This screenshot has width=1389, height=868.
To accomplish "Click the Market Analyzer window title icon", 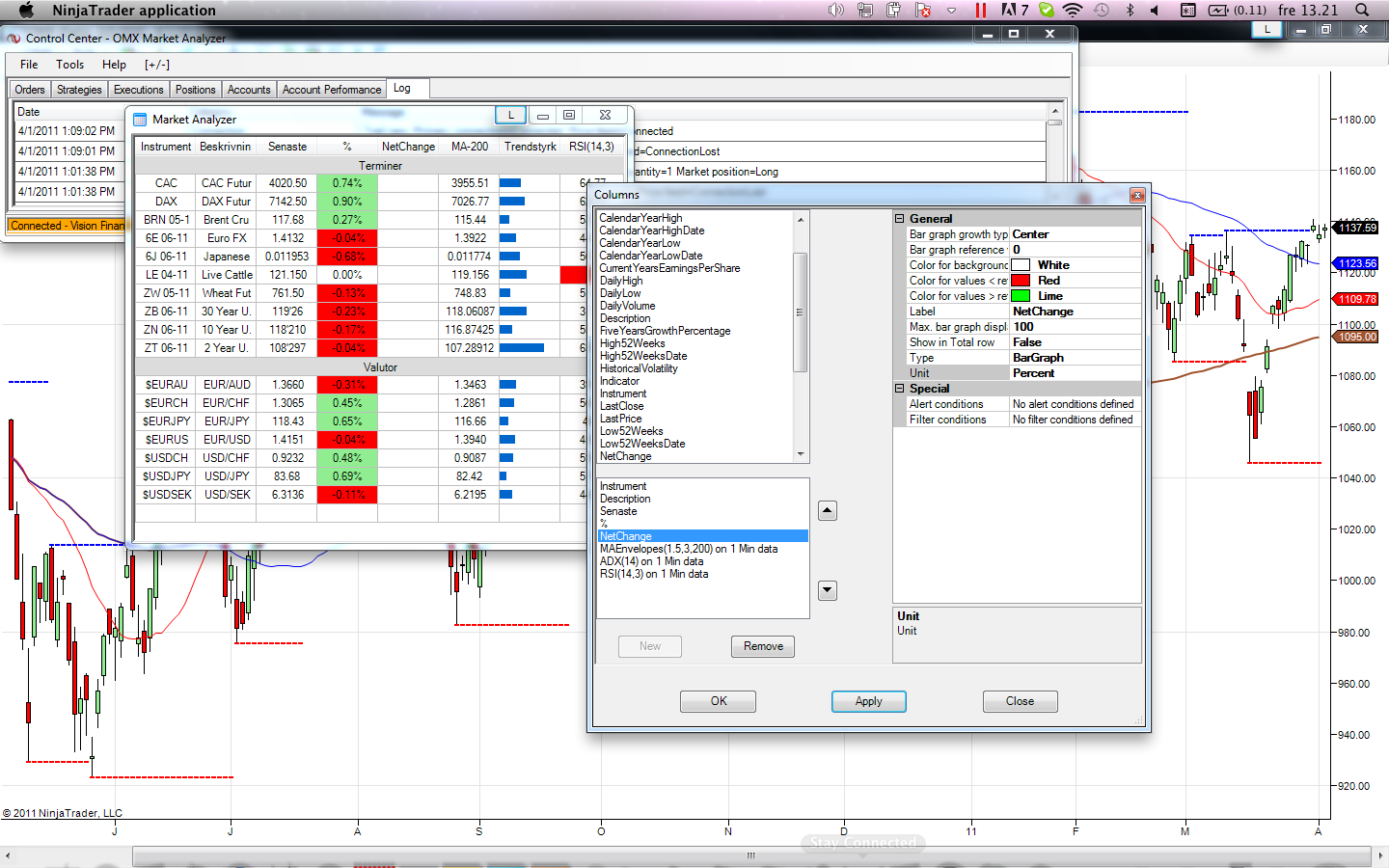I will (140, 120).
